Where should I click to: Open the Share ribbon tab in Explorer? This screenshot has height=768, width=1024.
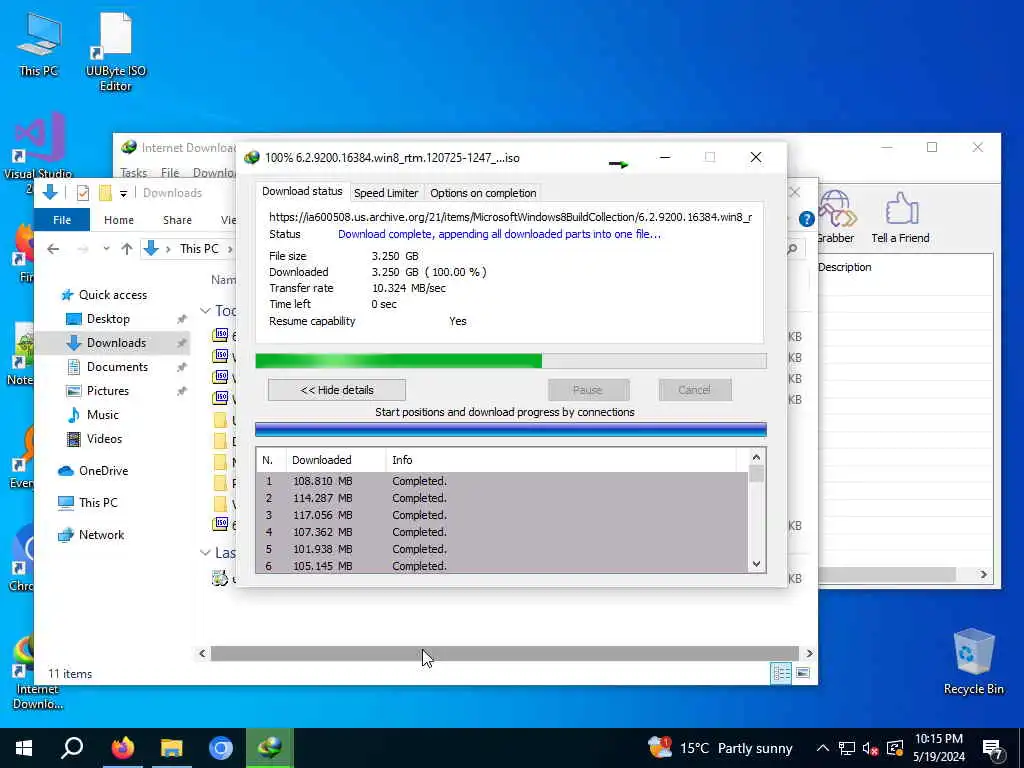tap(178, 220)
